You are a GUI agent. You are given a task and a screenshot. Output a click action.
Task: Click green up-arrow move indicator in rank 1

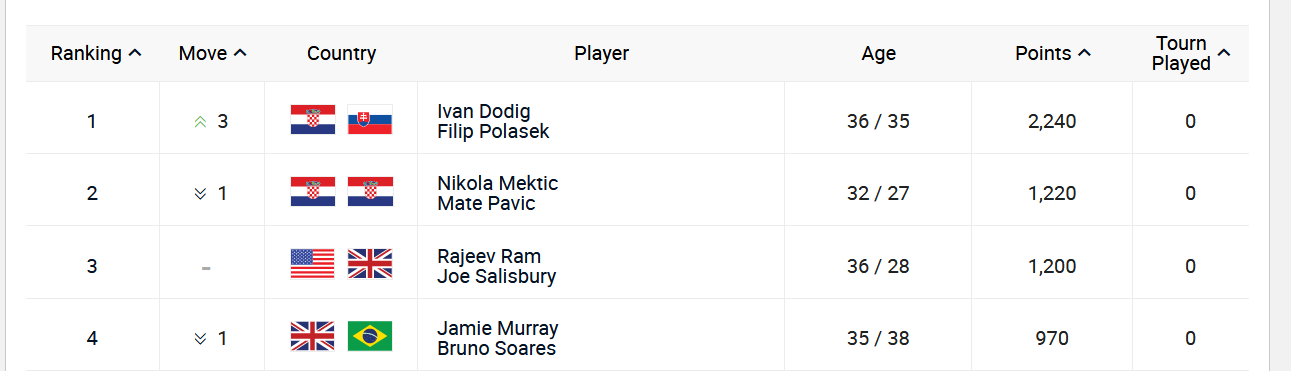point(200,121)
